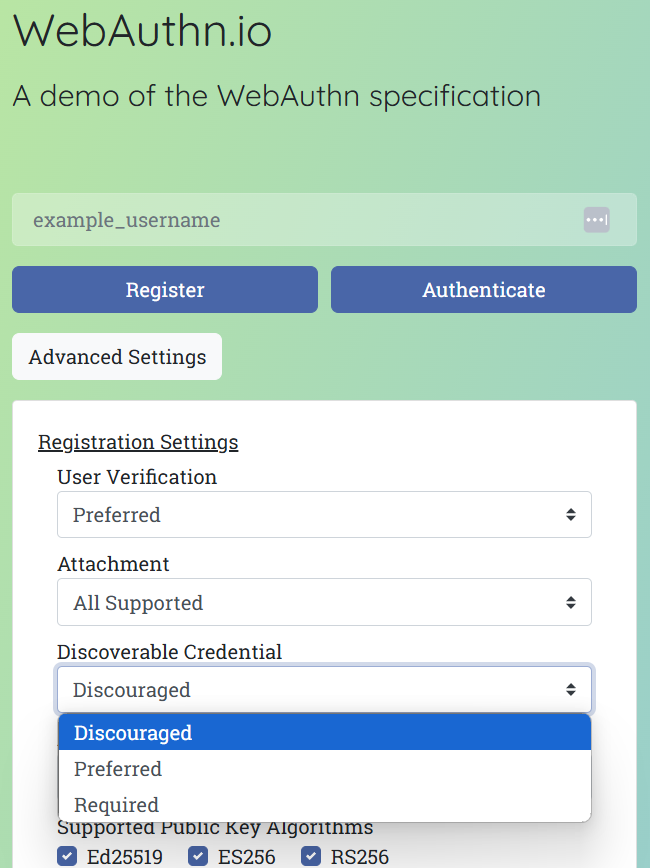Collapse the Advanced Settings panel
Screen dimensions: 650x868
116,356
